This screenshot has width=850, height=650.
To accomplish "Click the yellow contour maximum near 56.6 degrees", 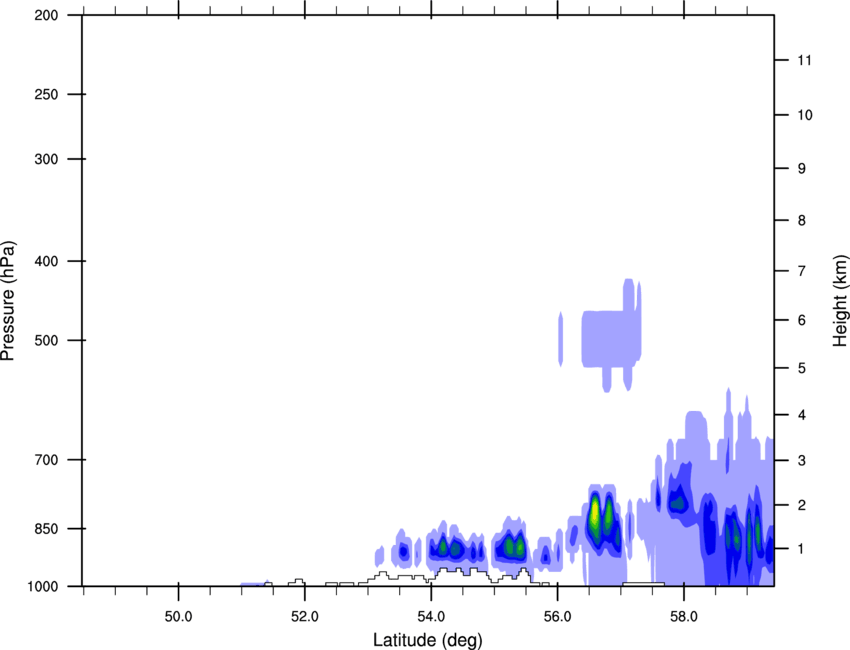I will point(595,511).
